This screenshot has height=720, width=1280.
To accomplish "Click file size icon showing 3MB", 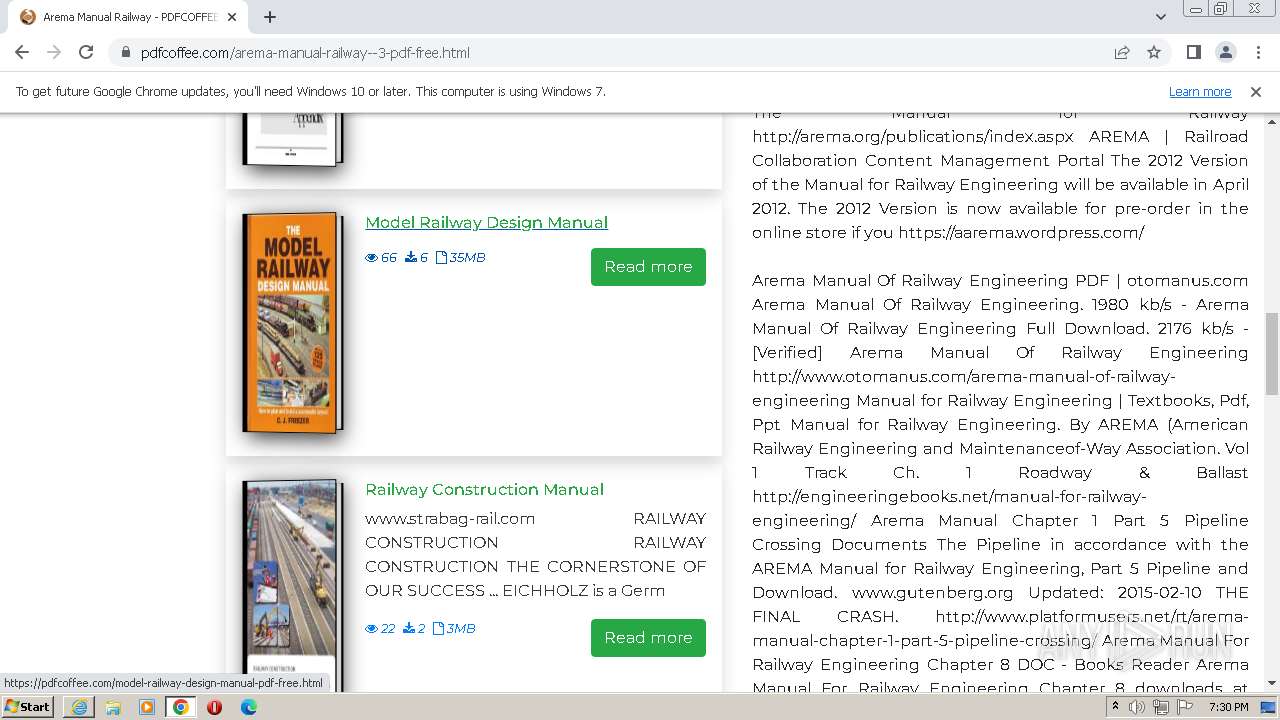I will pyautogui.click(x=438, y=629).
